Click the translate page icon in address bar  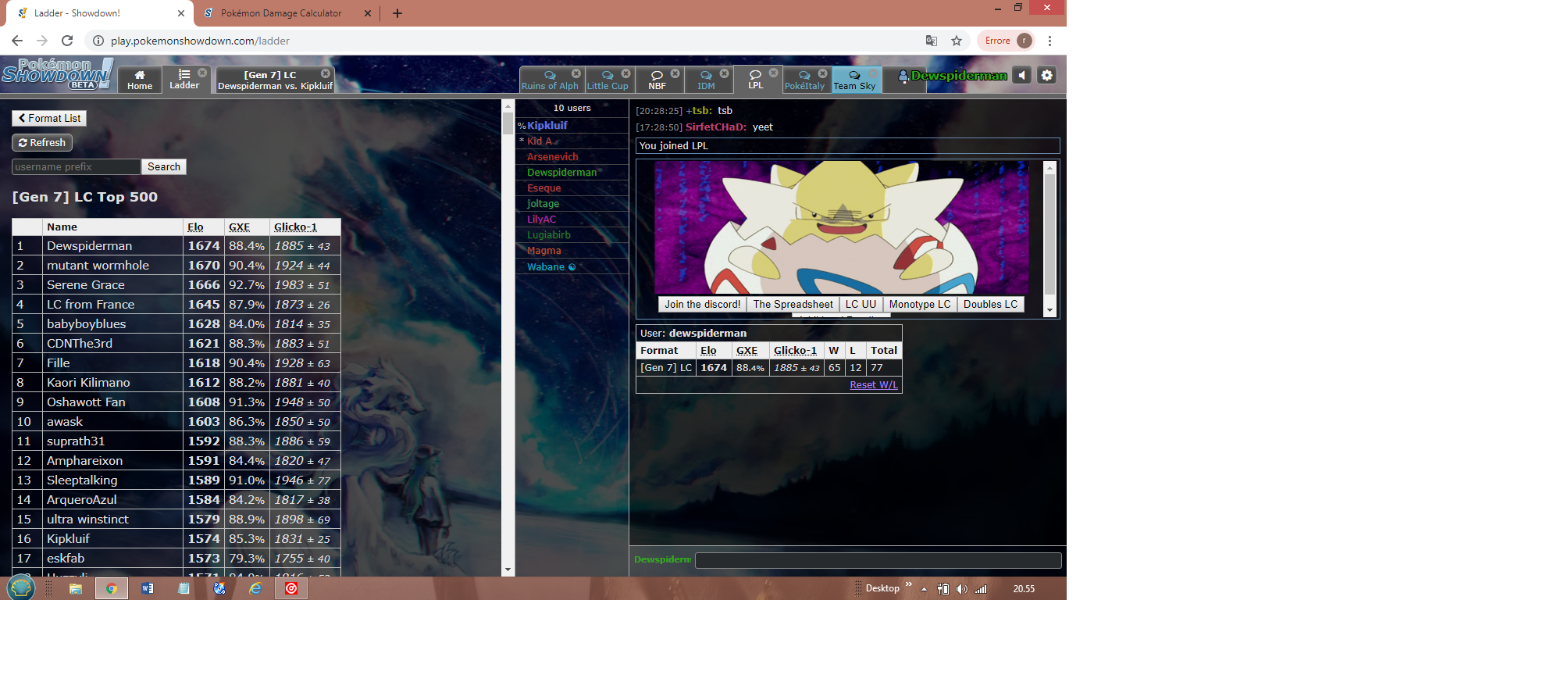931,41
